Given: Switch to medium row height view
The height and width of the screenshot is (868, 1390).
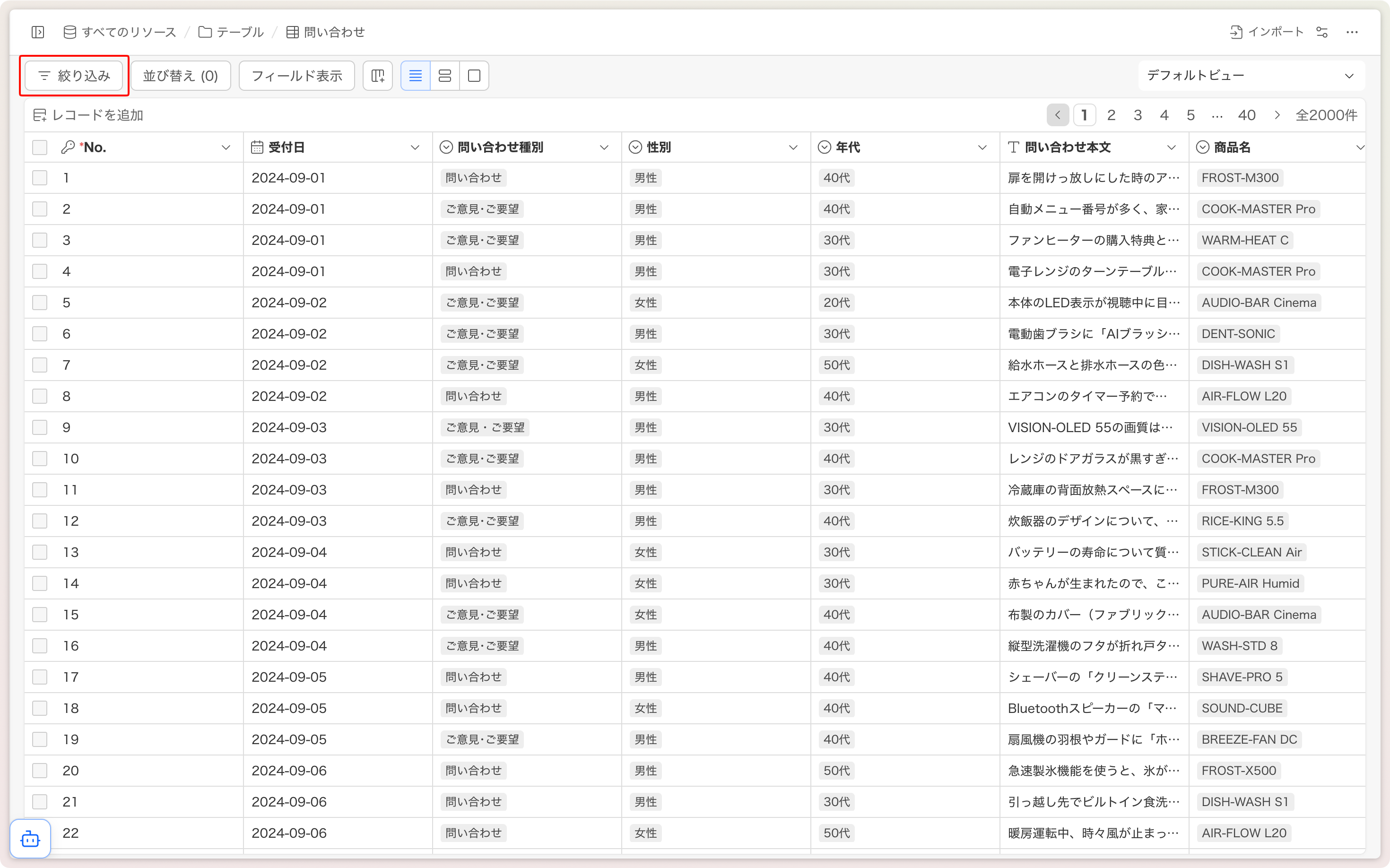Looking at the screenshot, I should (x=445, y=76).
